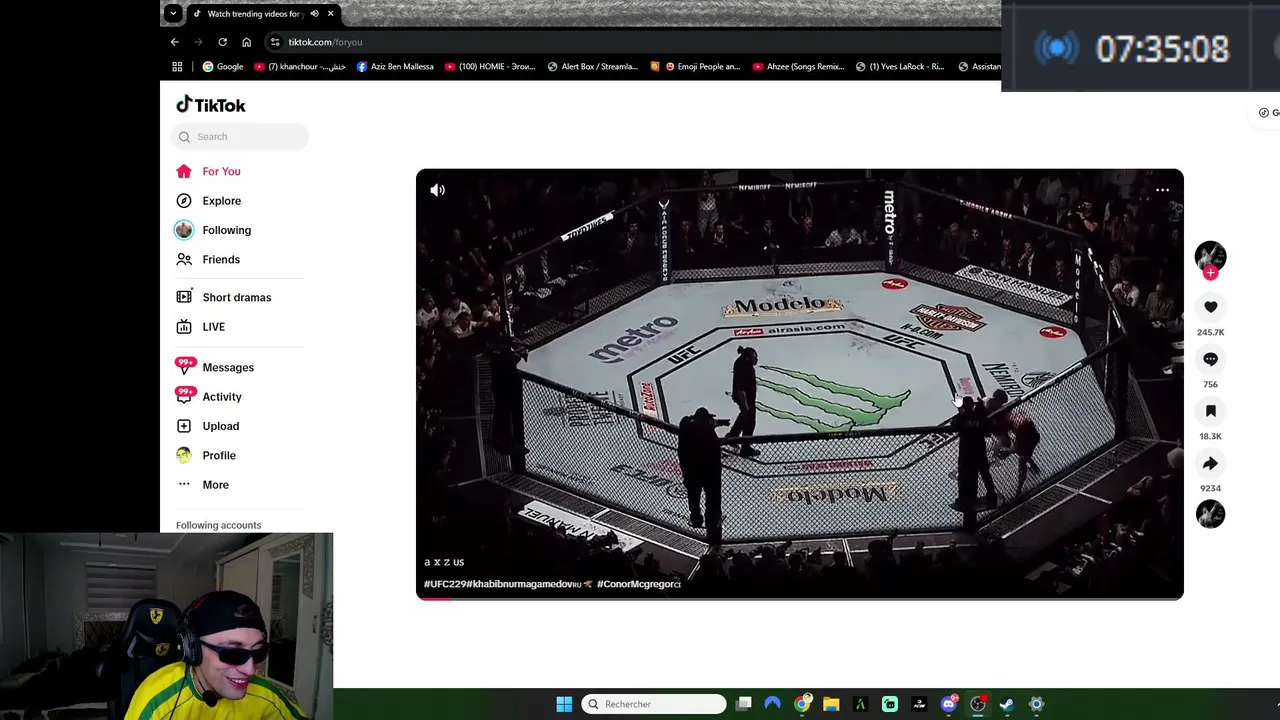Open the Google bookmark

coord(222,67)
